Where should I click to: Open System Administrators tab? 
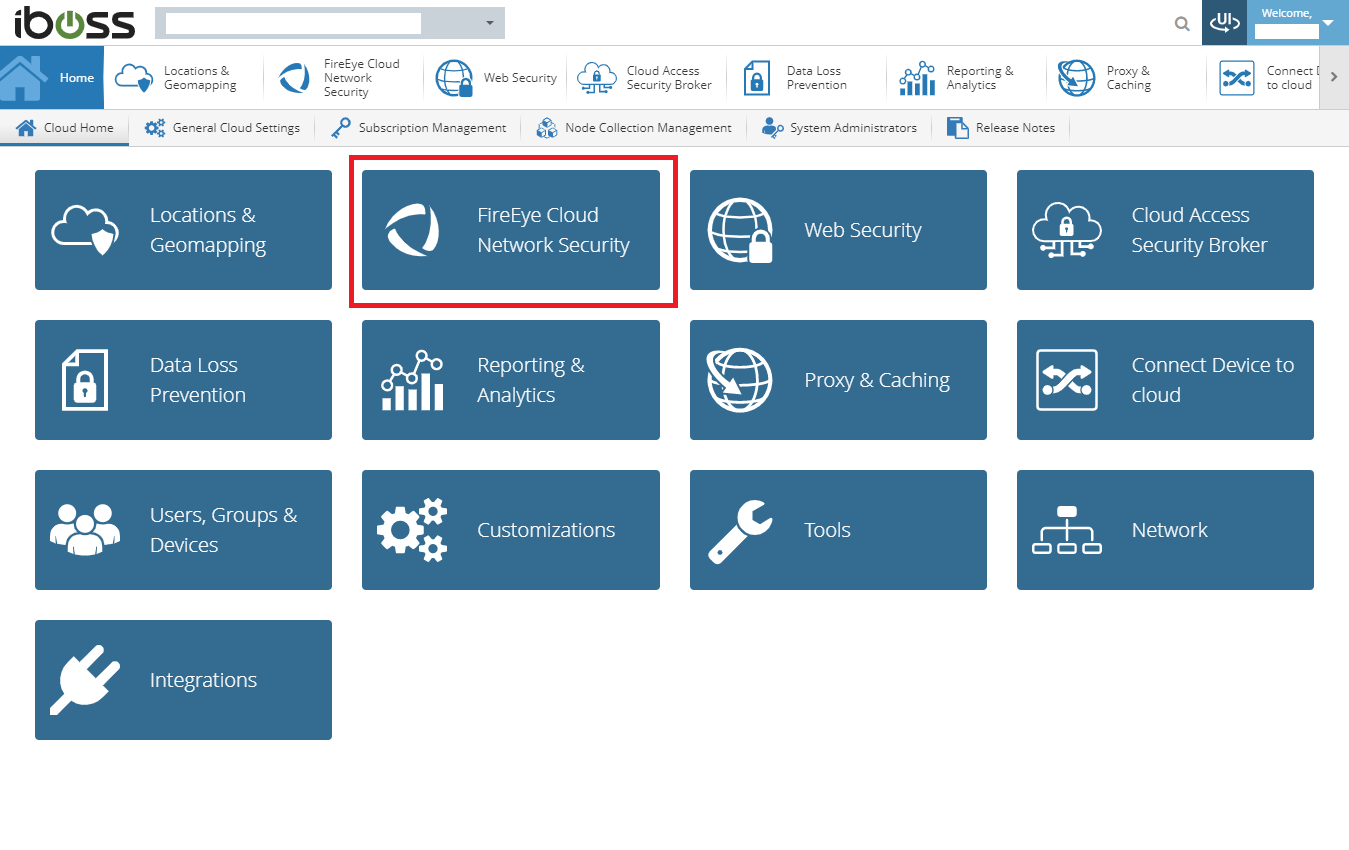[x=839, y=128]
